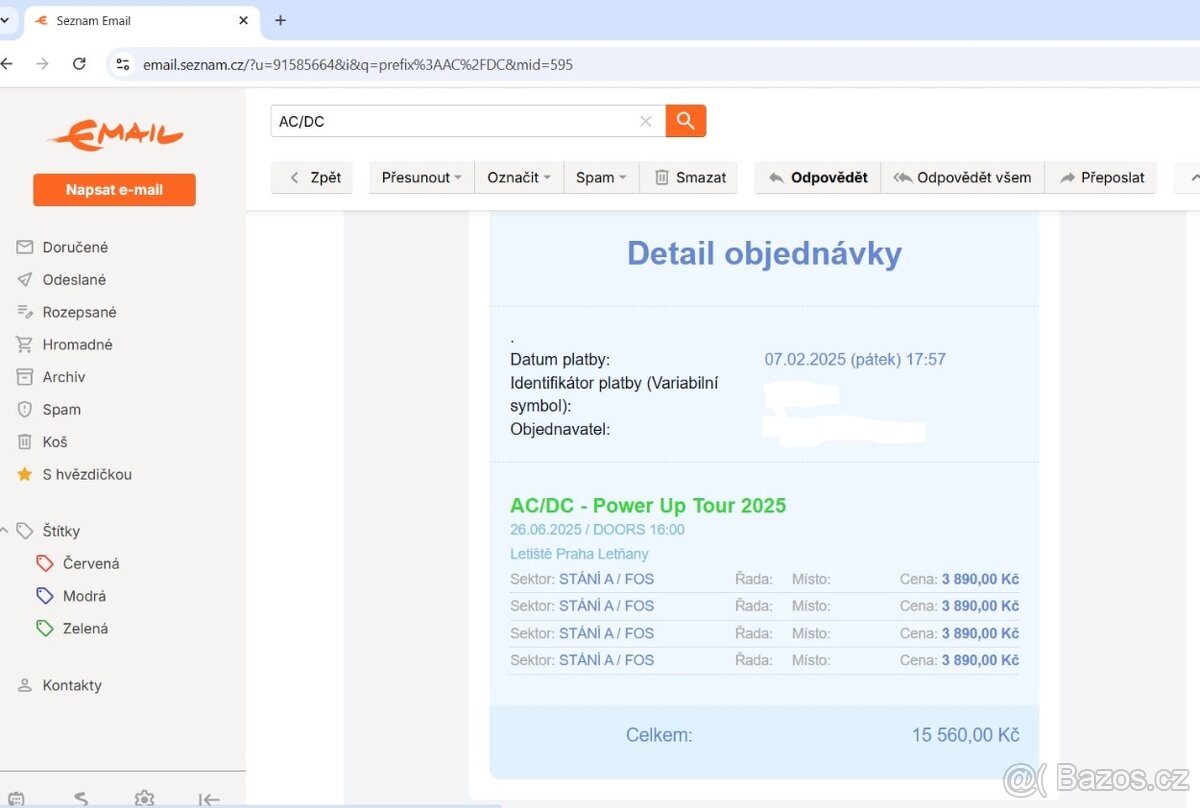Forward the email with Přeposlat
This screenshot has width=1200, height=808.
pos(1101,177)
